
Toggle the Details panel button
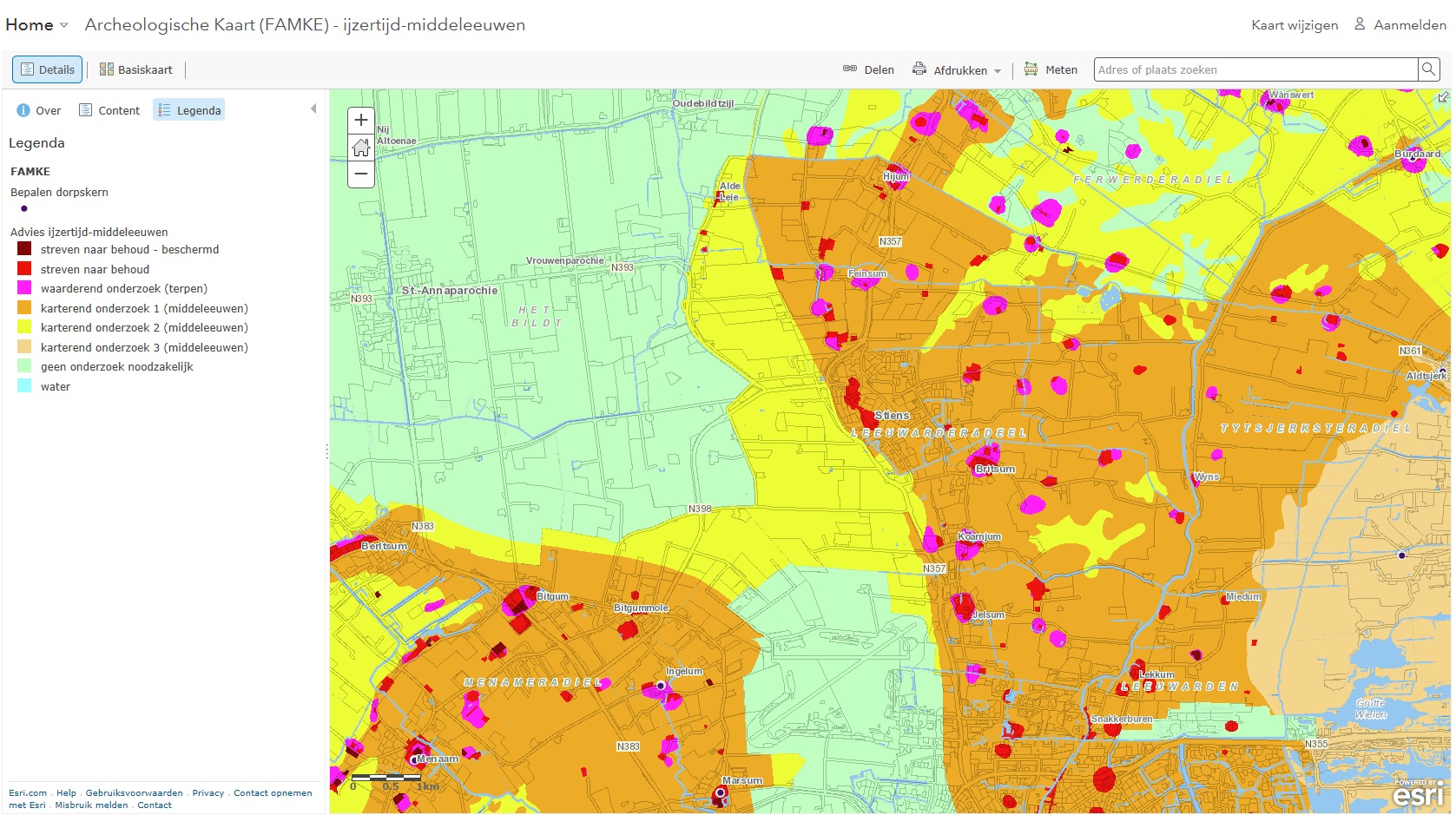click(x=48, y=70)
